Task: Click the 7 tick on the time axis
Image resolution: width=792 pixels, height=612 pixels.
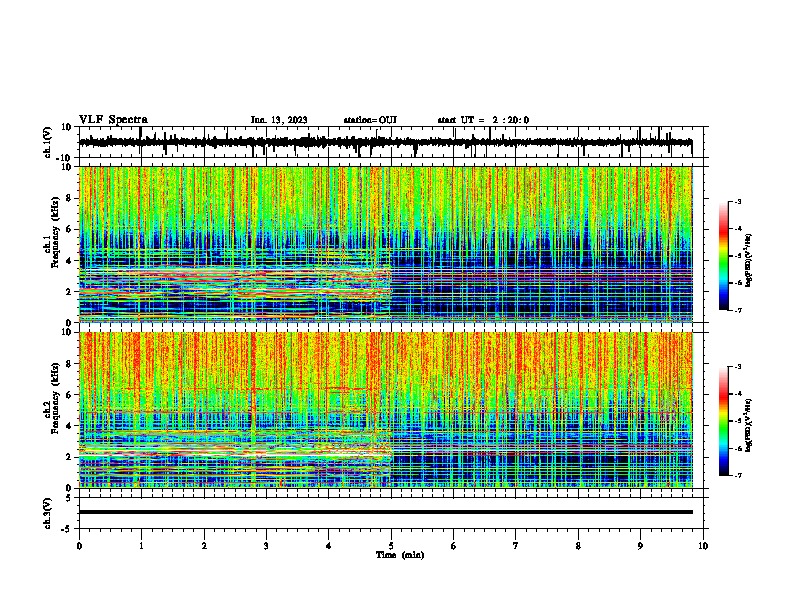Action: click(x=516, y=546)
